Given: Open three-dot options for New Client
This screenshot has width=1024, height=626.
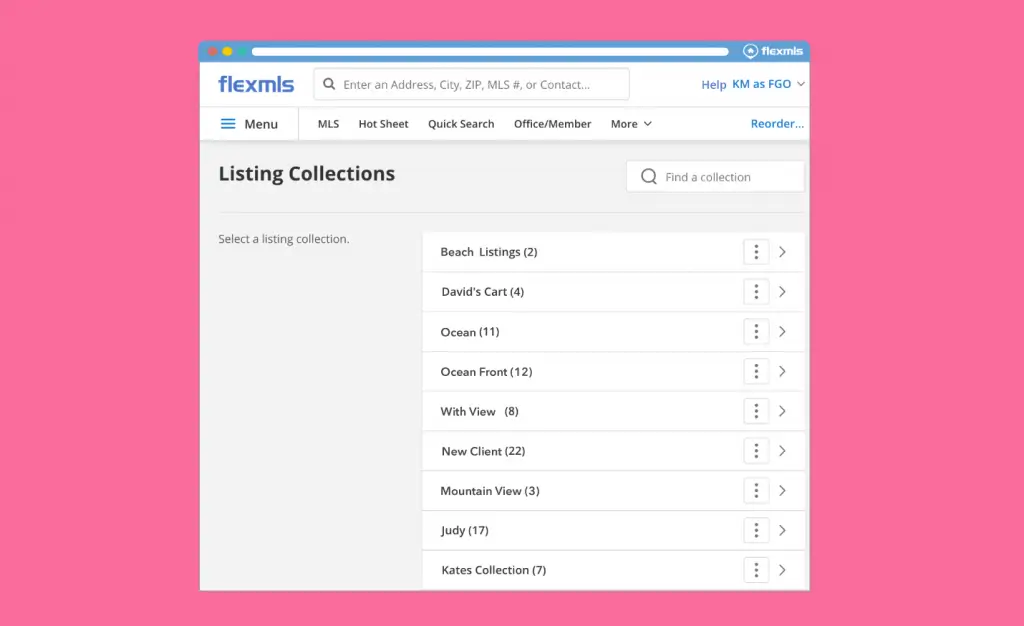Looking at the screenshot, I should tap(756, 451).
